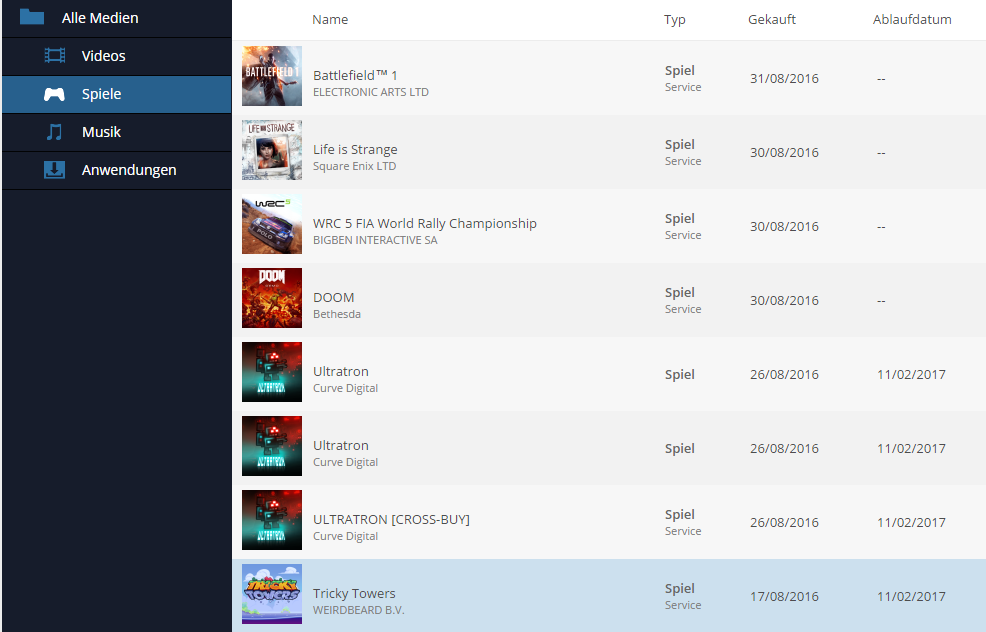The height and width of the screenshot is (632, 986).
Task: Open the Life is Strange cover thumbnail
Action: click(x=272, y=150)
